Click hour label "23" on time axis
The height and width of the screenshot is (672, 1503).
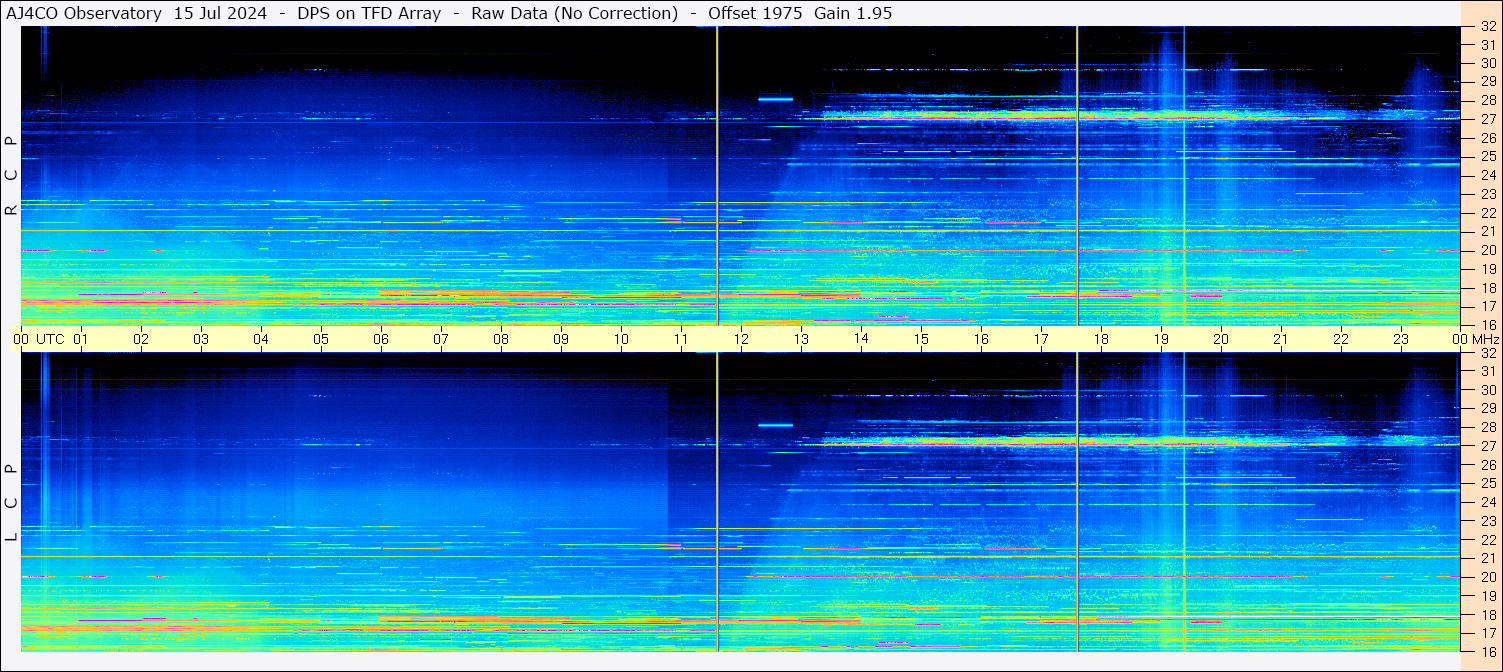[1401, 339]
